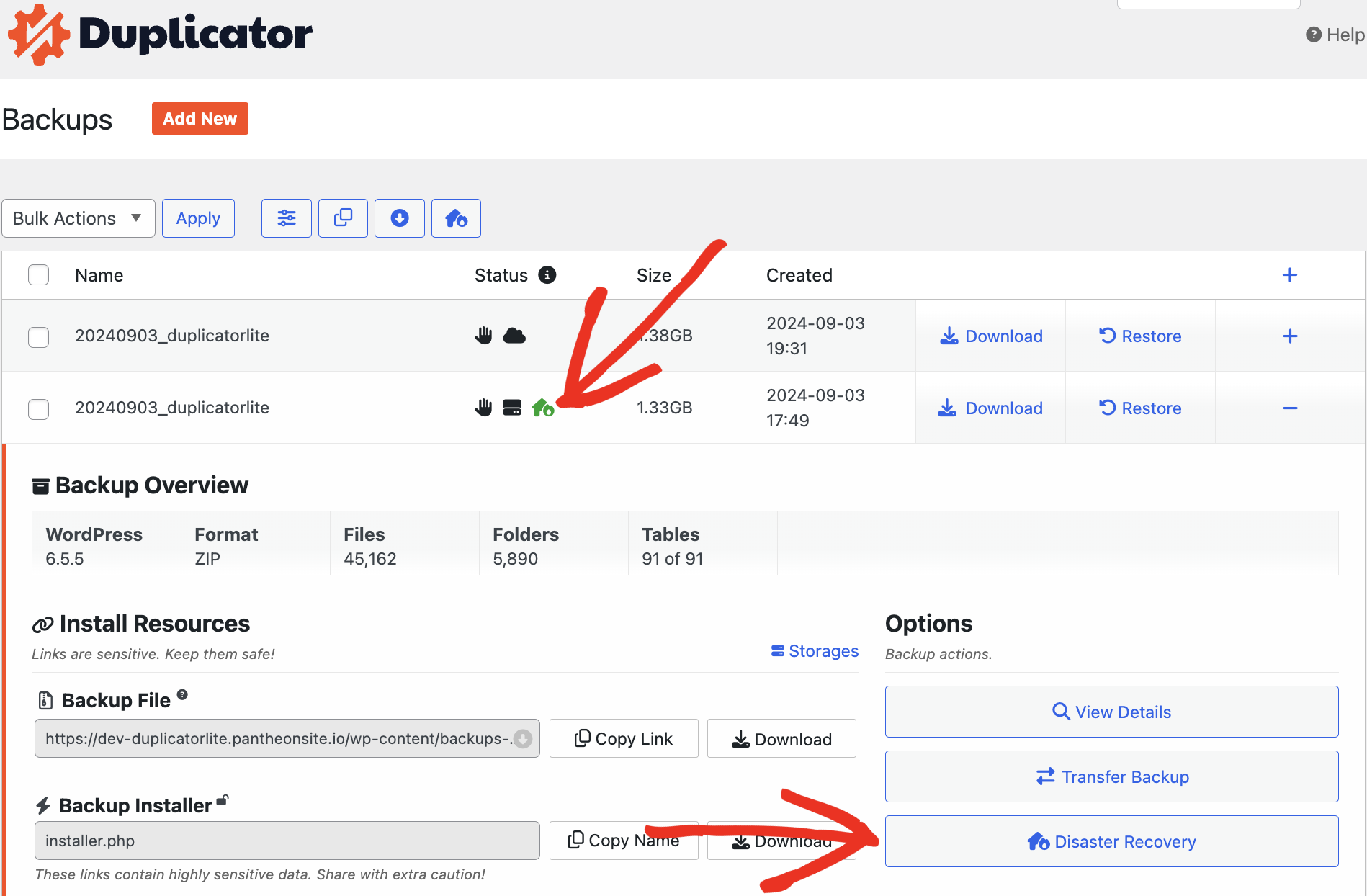The image size is (1367, 896).
Task: Click the import download circle icon
Action: 400,218
